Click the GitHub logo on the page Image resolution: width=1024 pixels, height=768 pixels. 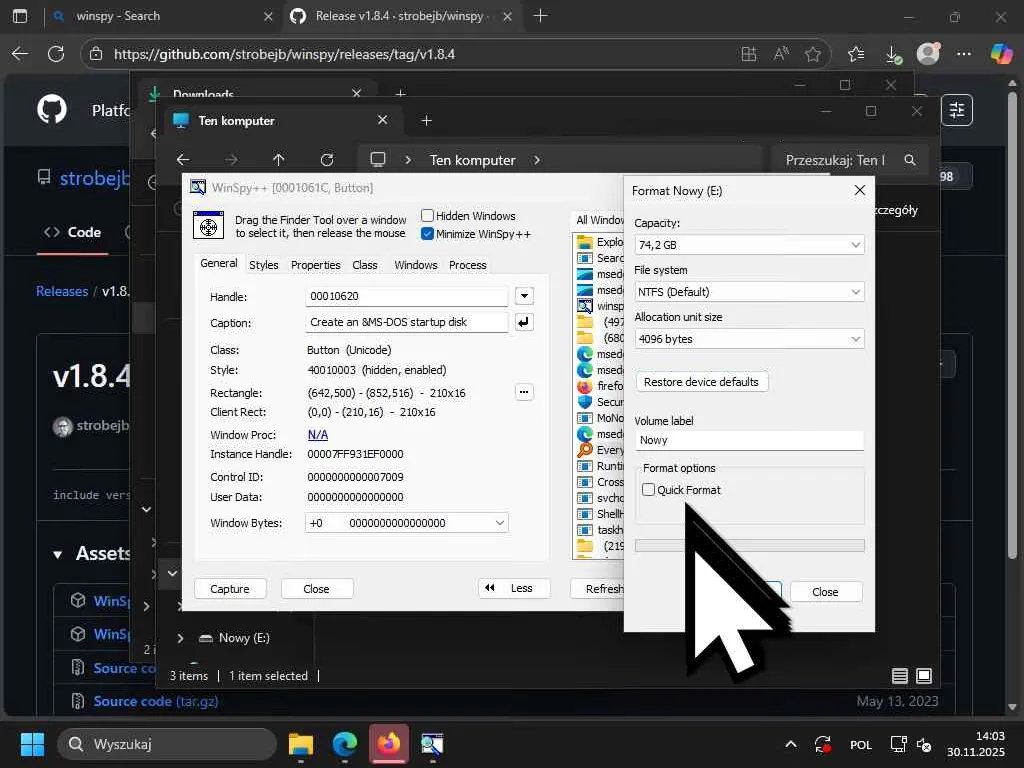coord(52,109)
